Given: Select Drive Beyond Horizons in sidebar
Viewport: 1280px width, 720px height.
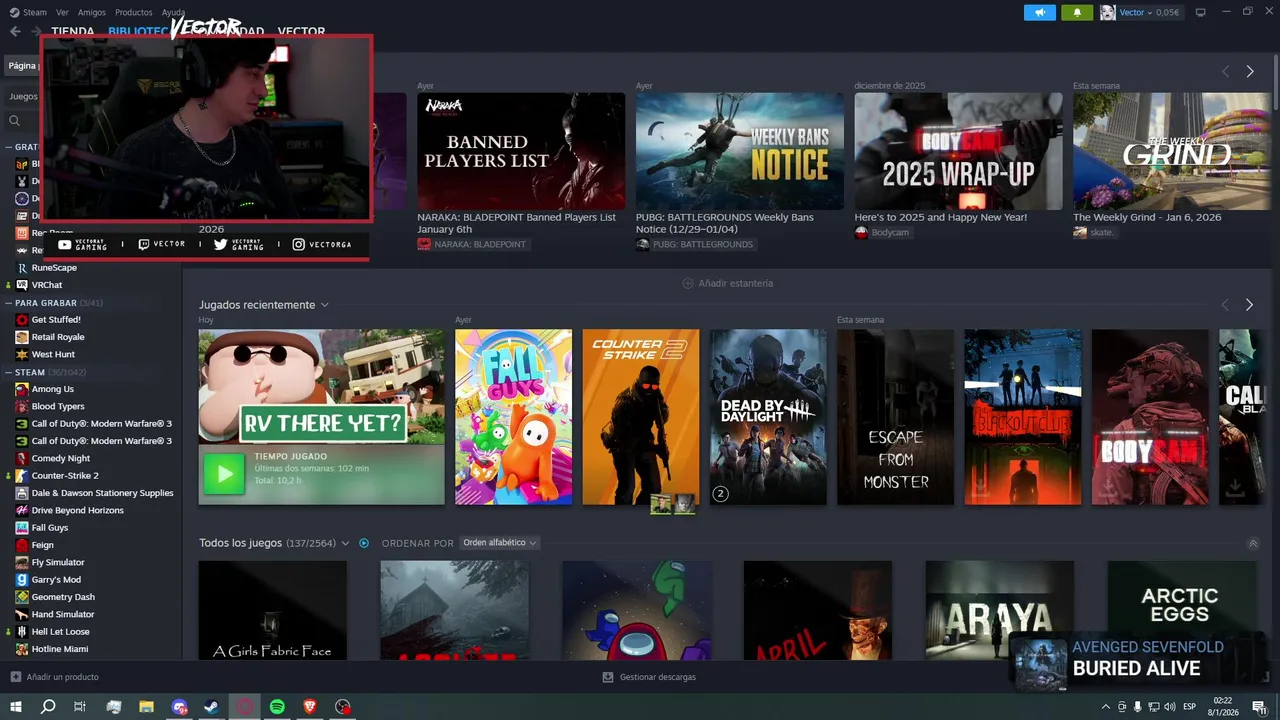Looking at the screenshot, I should click(78, 510).
